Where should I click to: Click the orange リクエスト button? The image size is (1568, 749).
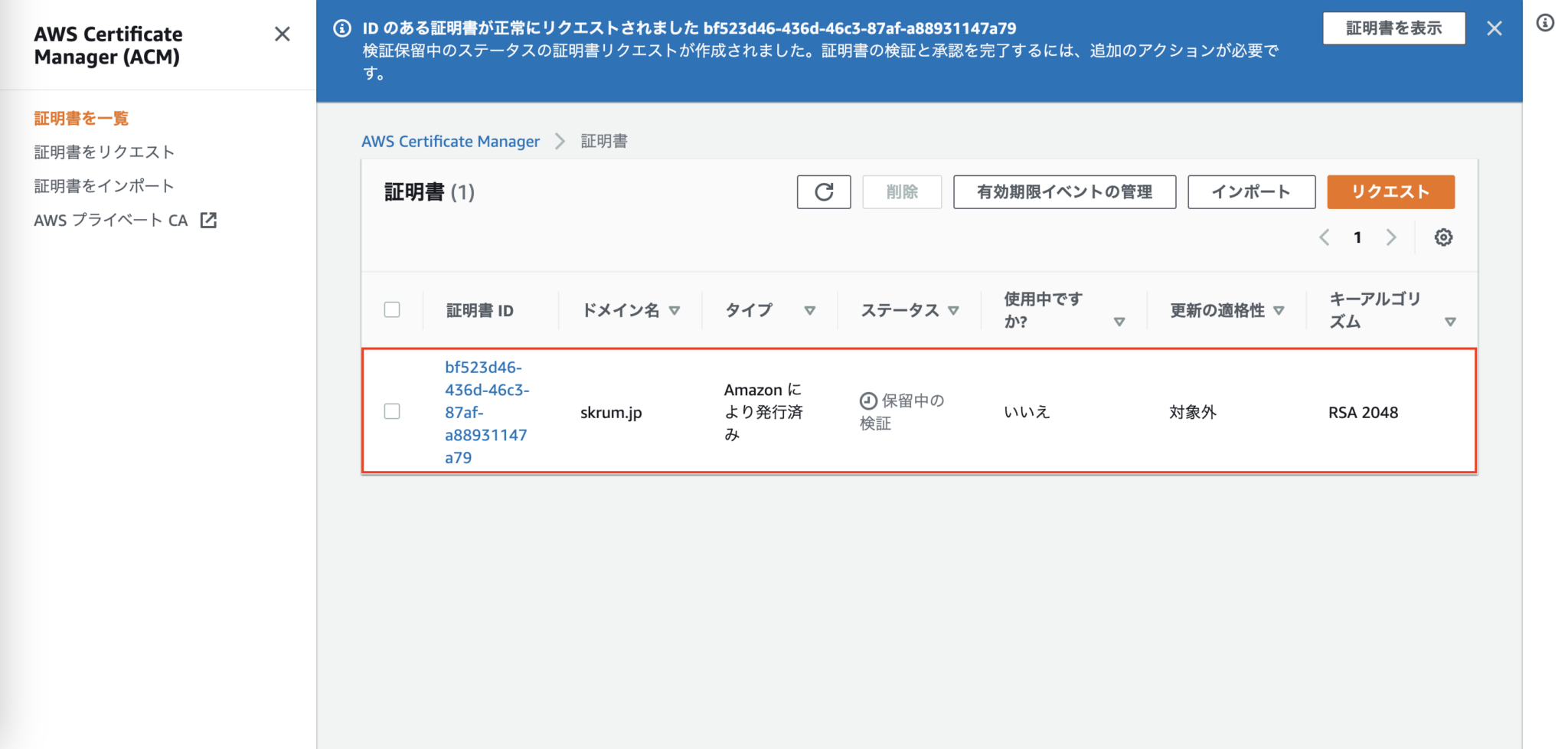point(1390,192)
